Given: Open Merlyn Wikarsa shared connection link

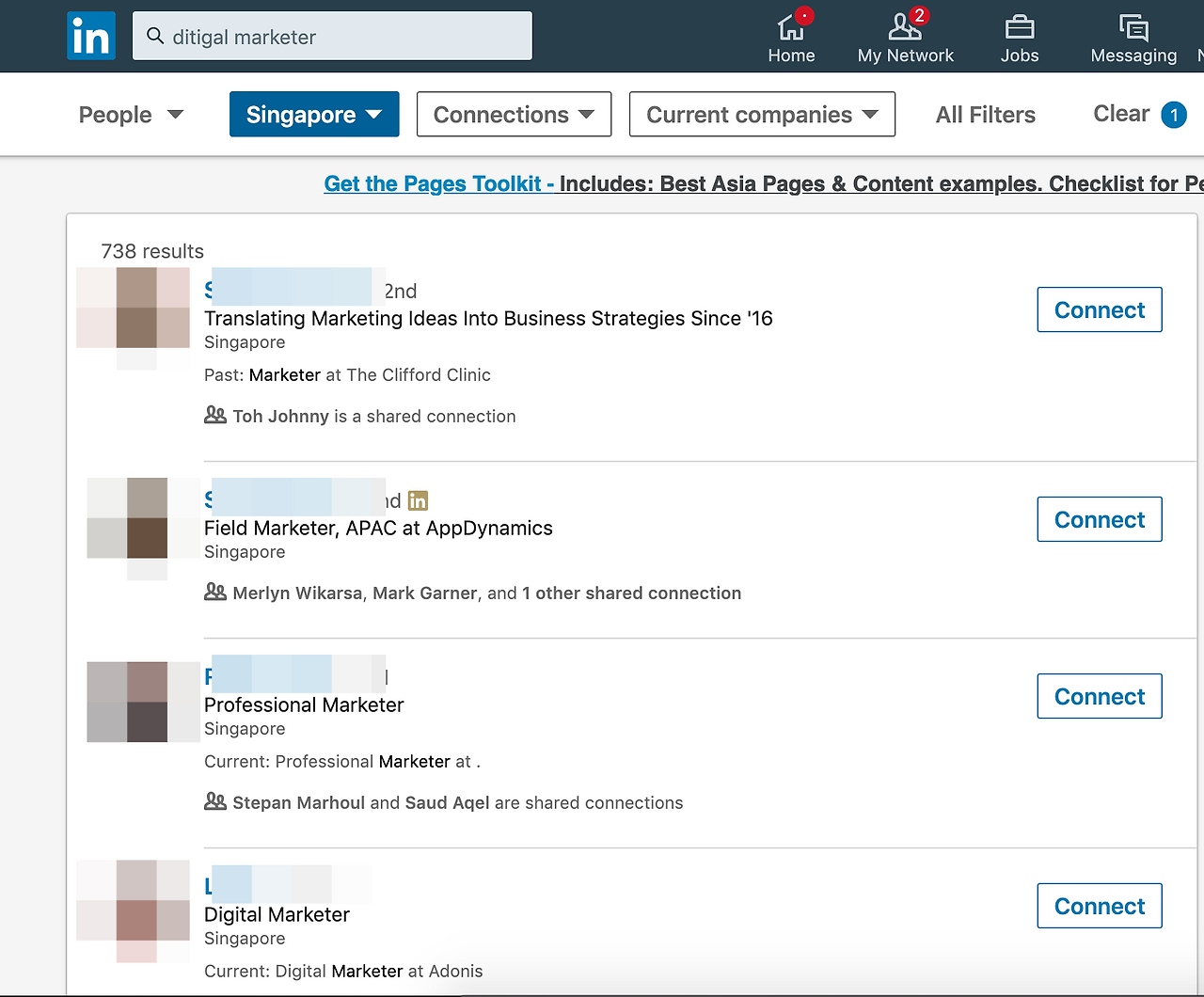Looking at the screenshot, I should tap(297, 593).
